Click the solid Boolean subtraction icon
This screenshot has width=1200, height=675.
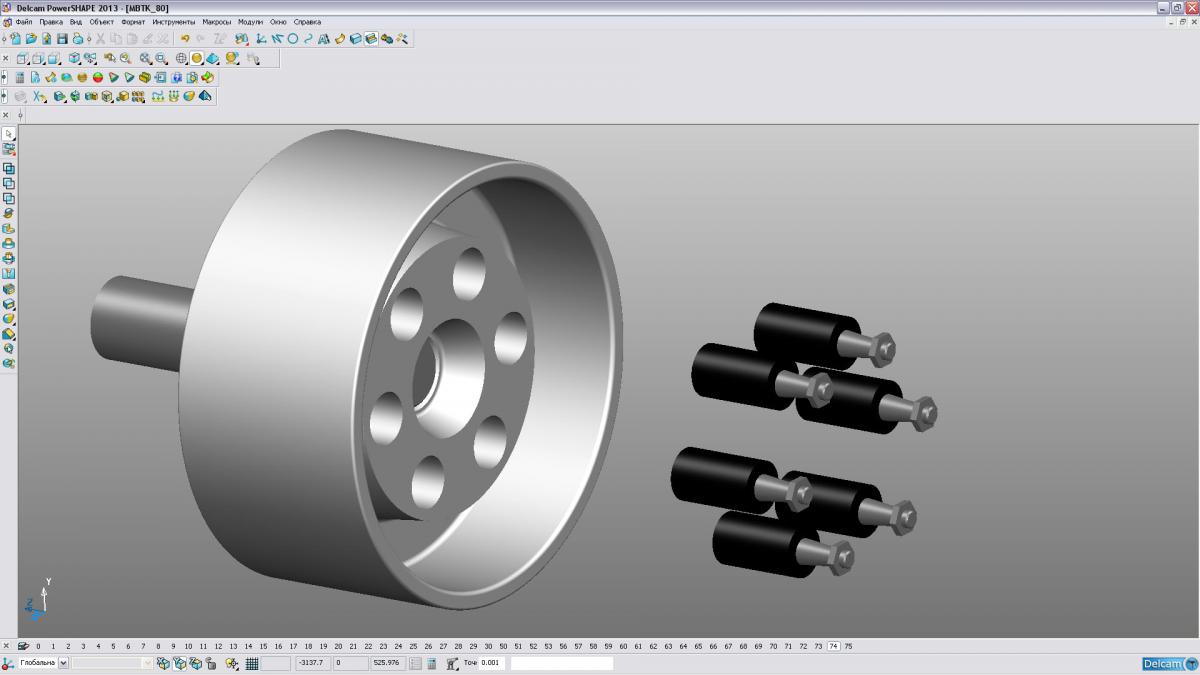click(x=9, y=183)
